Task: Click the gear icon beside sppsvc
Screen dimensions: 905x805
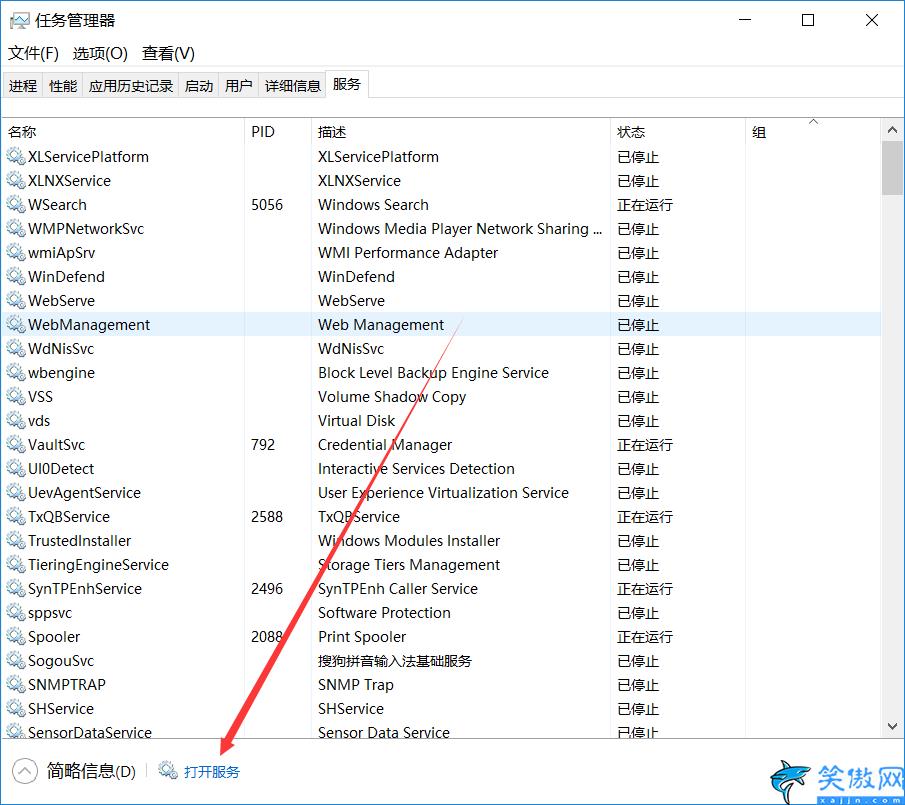Action: click(x=16, y=612)
